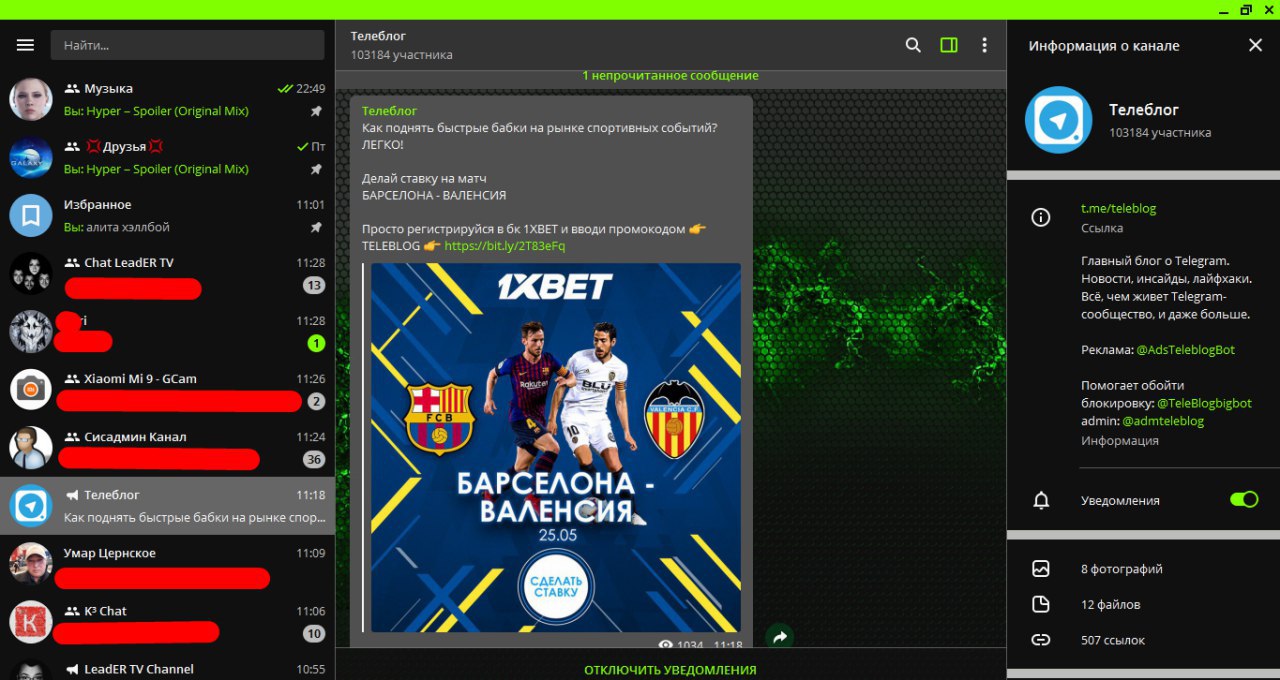
Task: Click the bell icon next to Уведомления
Action: point(1041,500)
